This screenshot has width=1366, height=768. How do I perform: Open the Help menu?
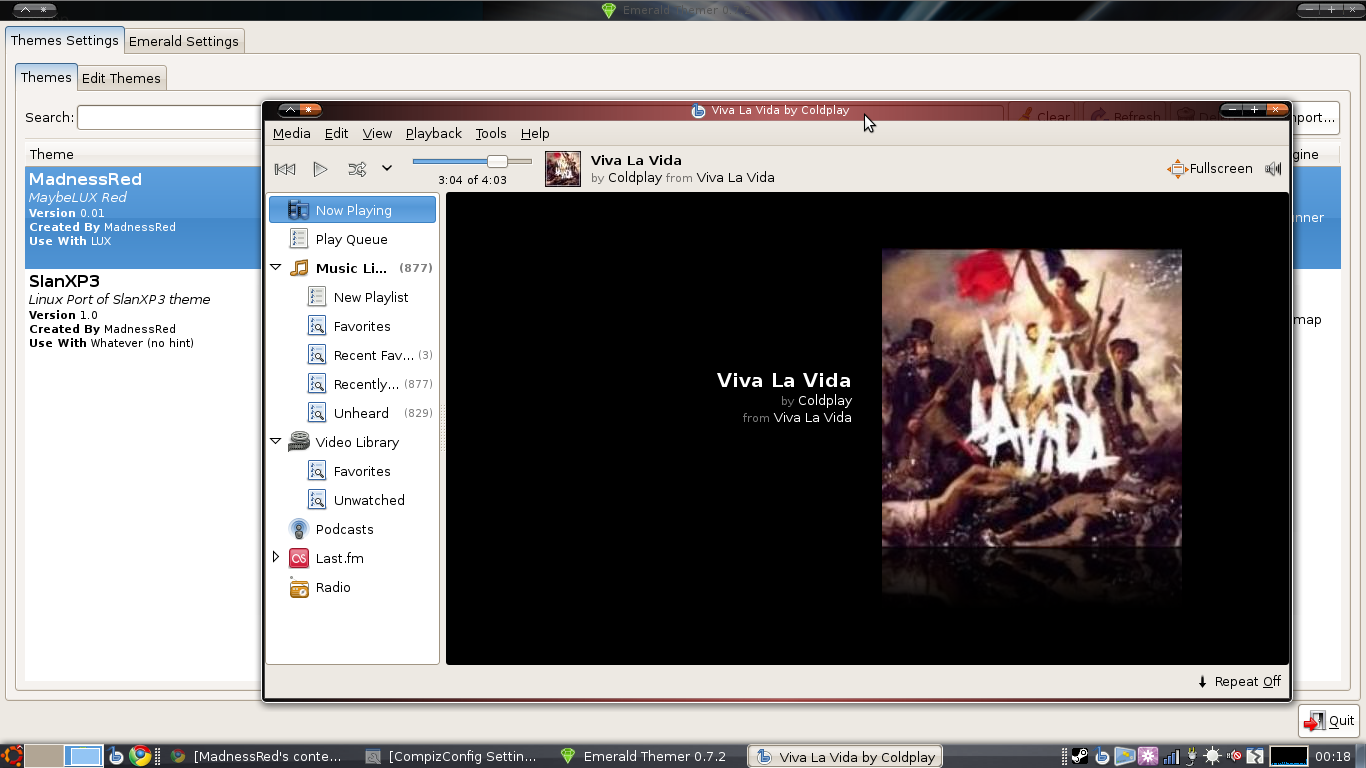pyautogui.click(x=535, y=133)
